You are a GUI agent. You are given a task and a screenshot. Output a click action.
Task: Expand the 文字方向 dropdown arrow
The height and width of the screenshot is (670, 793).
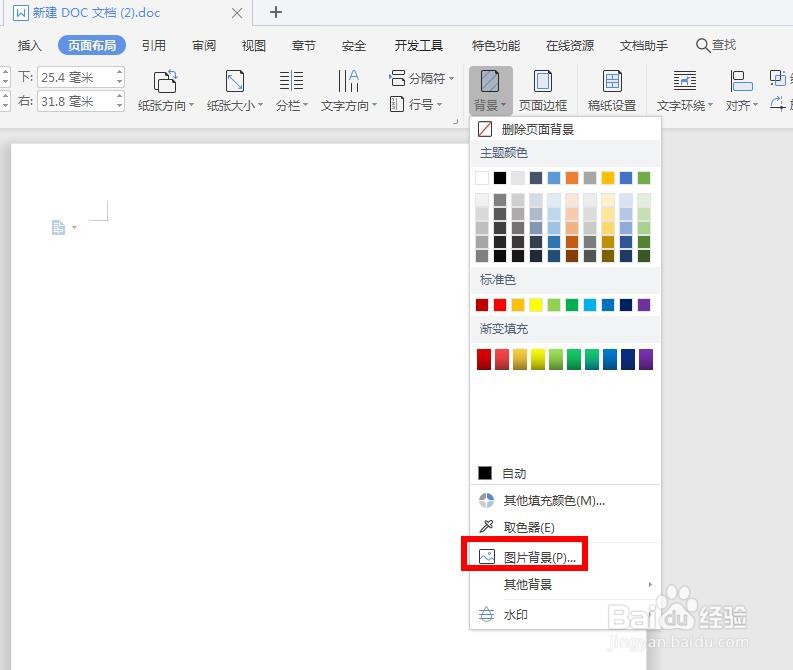(x=374, y=105)
